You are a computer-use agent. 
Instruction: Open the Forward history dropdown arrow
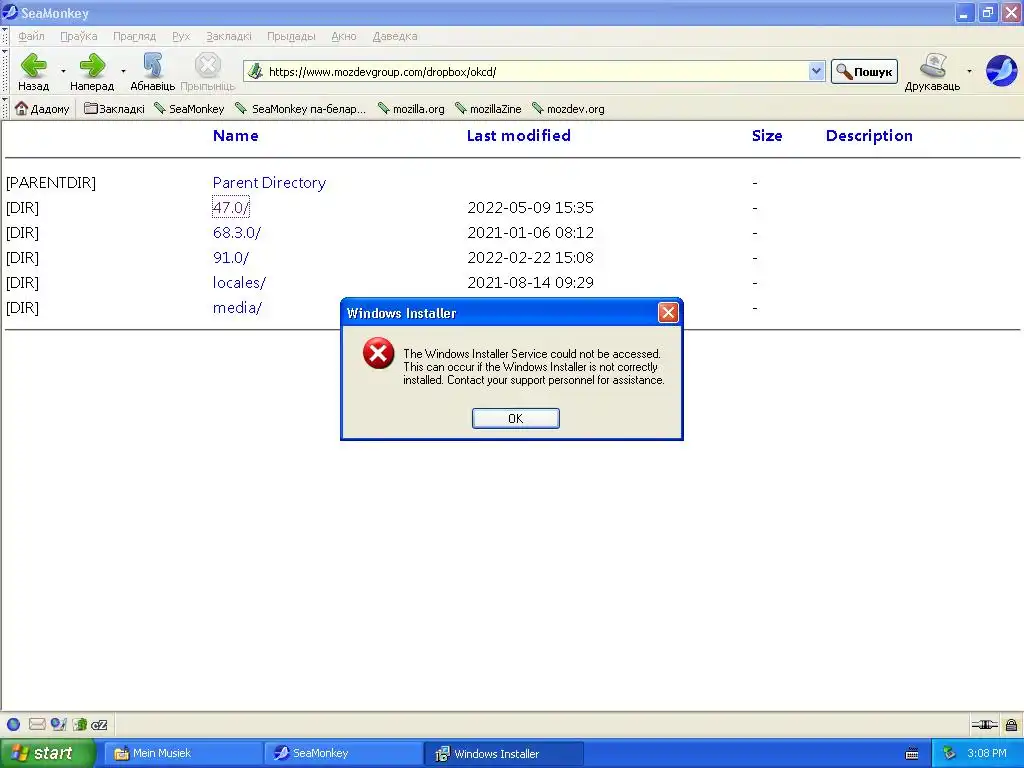click(123, 71)
